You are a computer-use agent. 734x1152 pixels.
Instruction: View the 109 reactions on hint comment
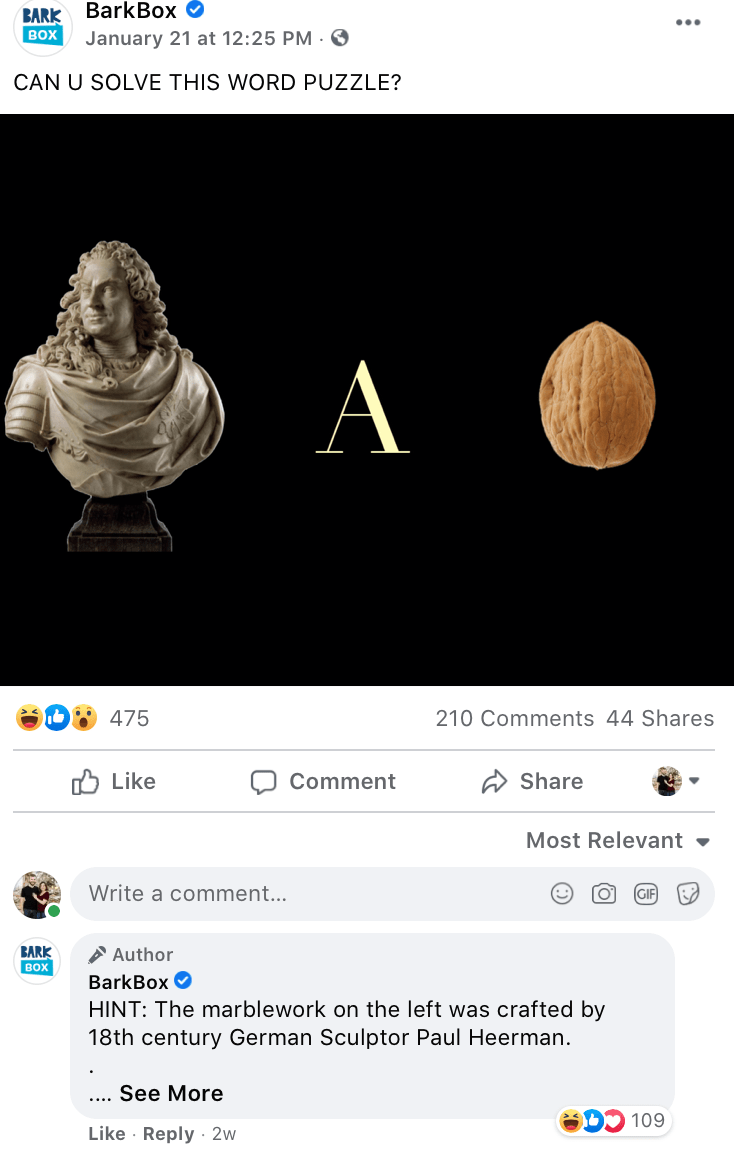click(x=612, y=1120)
